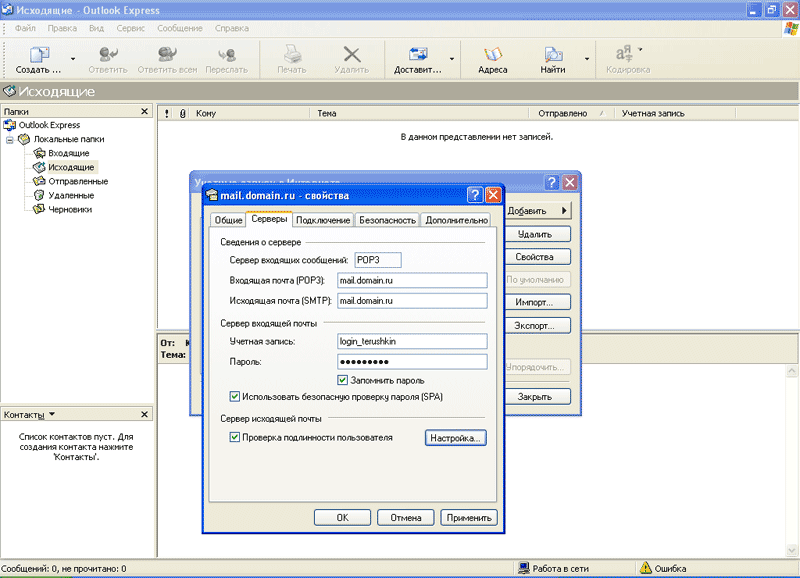
Task: Open the Вид menu
Action: click(96, 28)
